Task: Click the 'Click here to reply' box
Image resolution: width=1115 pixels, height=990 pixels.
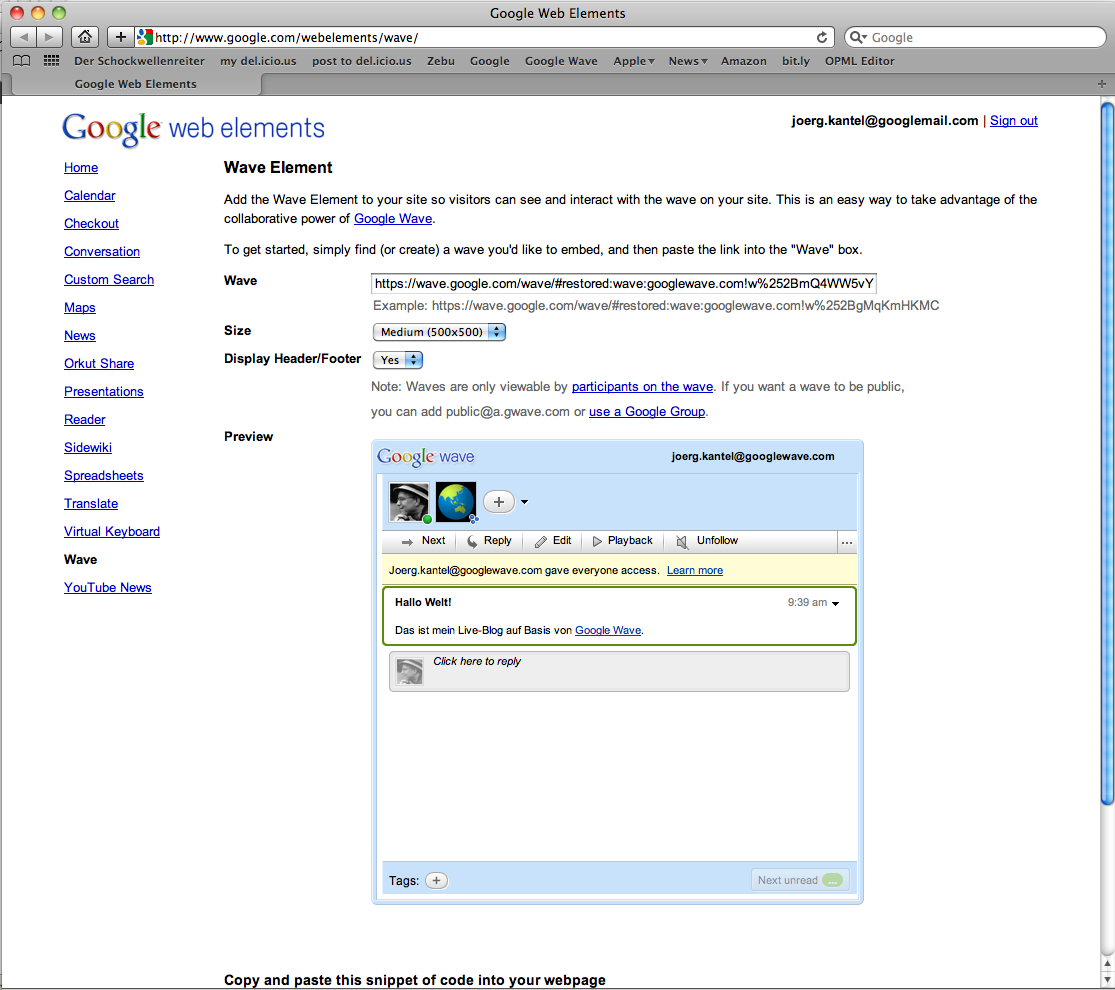Action: (x=619, y=671)
